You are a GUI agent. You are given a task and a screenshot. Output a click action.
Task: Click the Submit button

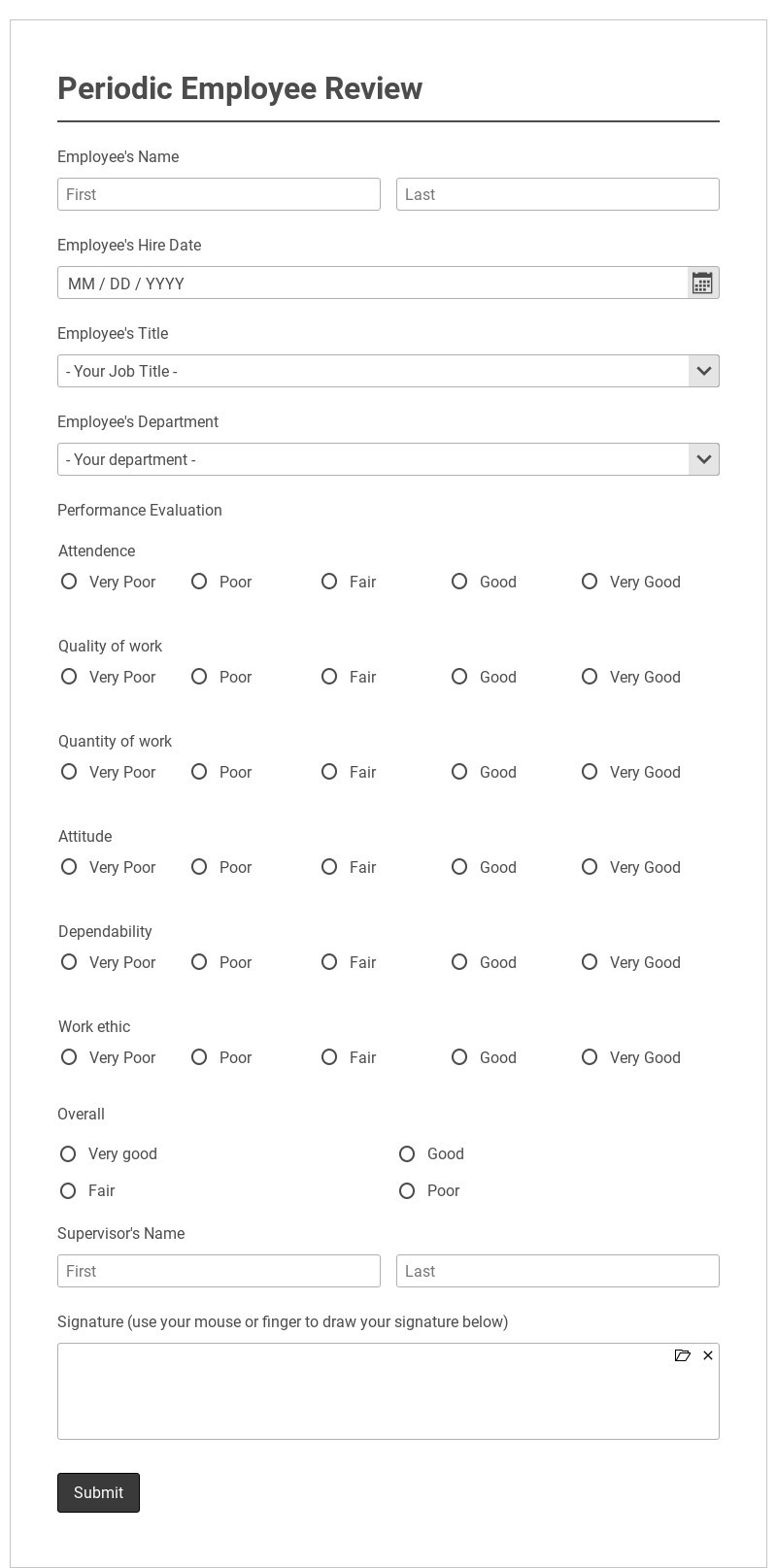tap(98, 1492)
